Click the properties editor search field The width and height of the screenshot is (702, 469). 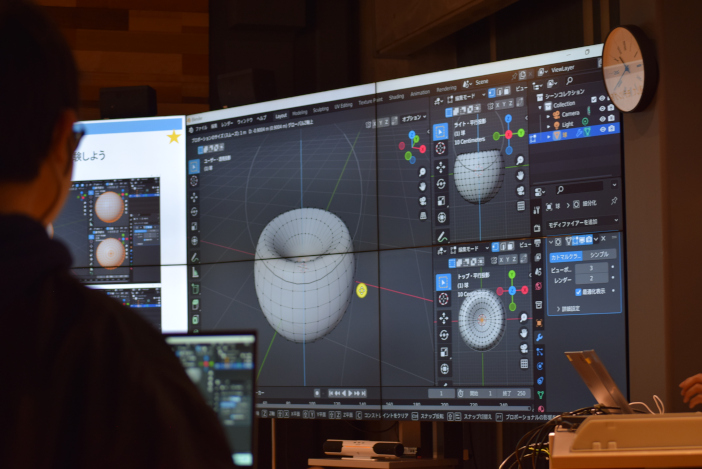pyautogui.click(x=581, y=187)
